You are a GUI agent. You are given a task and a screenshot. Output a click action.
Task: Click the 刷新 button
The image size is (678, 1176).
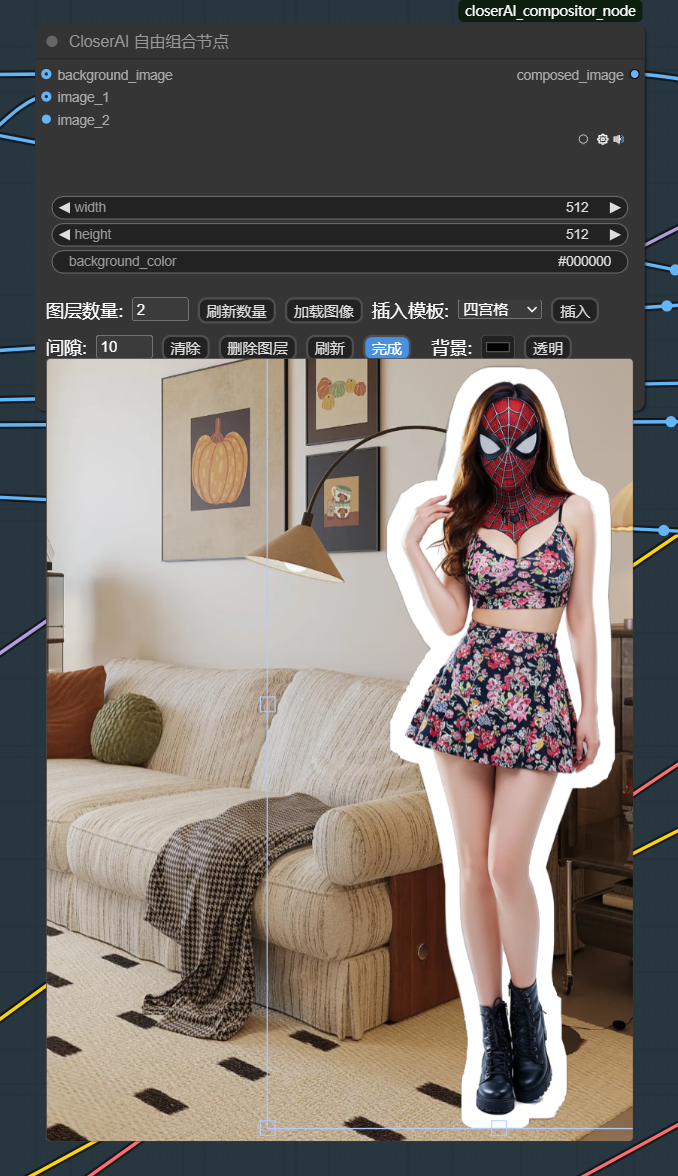[330, 348]
